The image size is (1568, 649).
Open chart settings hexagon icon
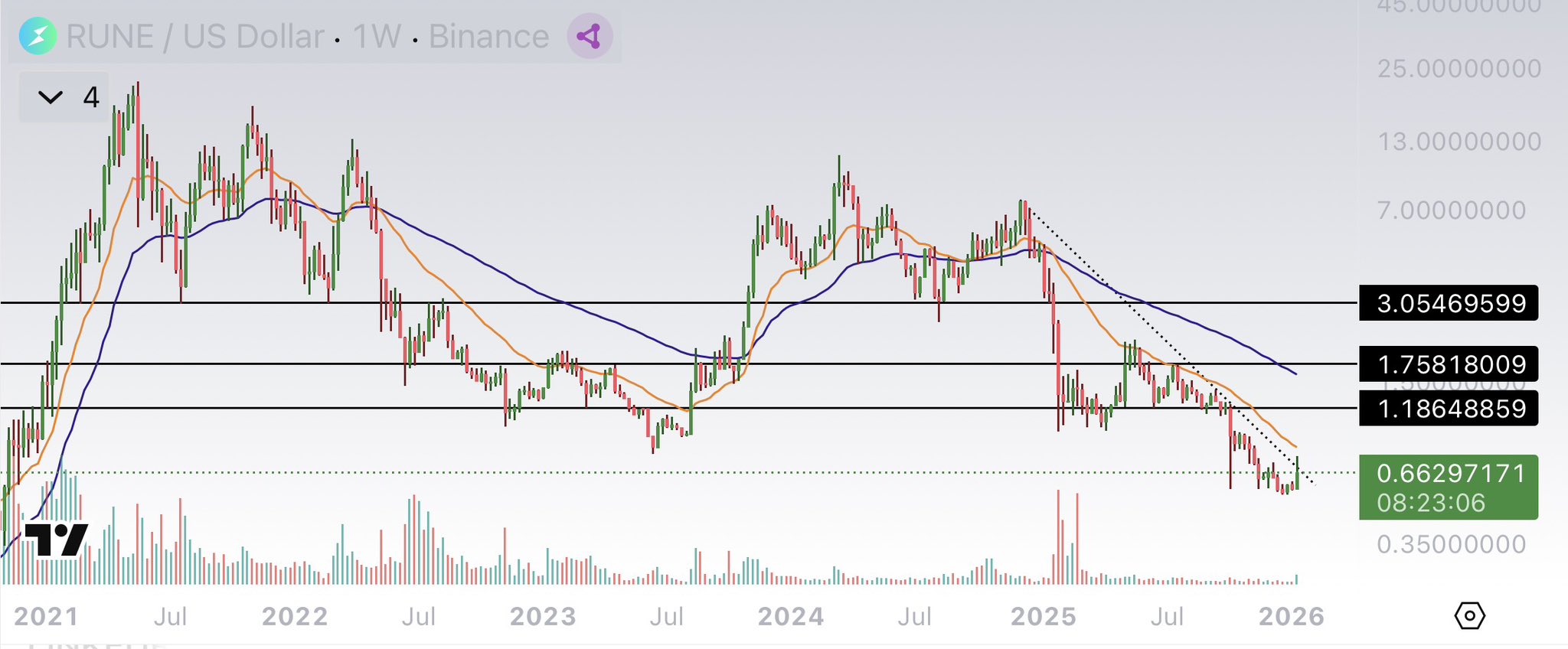[1469, 615]
